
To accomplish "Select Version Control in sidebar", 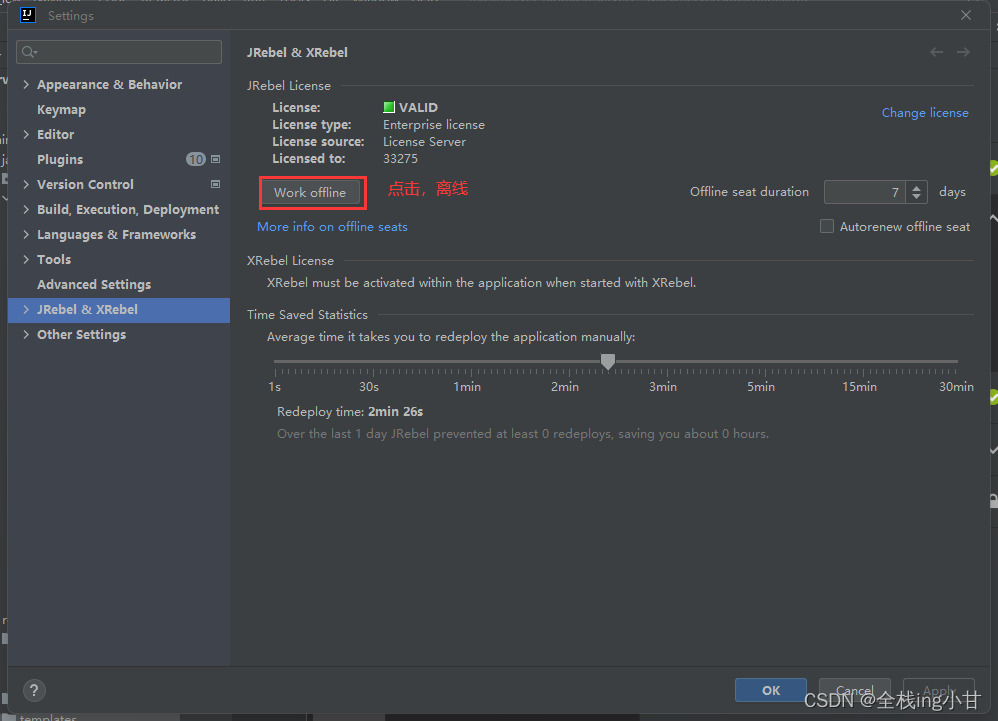I will click(x=85, y=184).
